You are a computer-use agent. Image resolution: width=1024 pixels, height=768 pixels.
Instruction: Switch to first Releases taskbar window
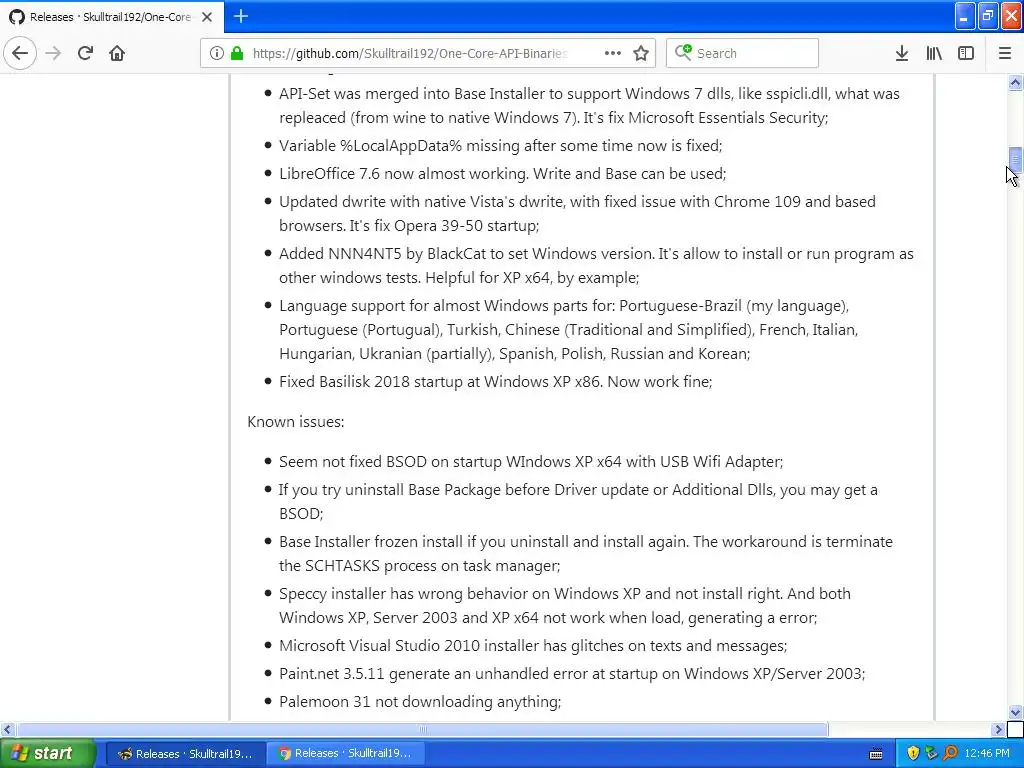pos(185,754)
